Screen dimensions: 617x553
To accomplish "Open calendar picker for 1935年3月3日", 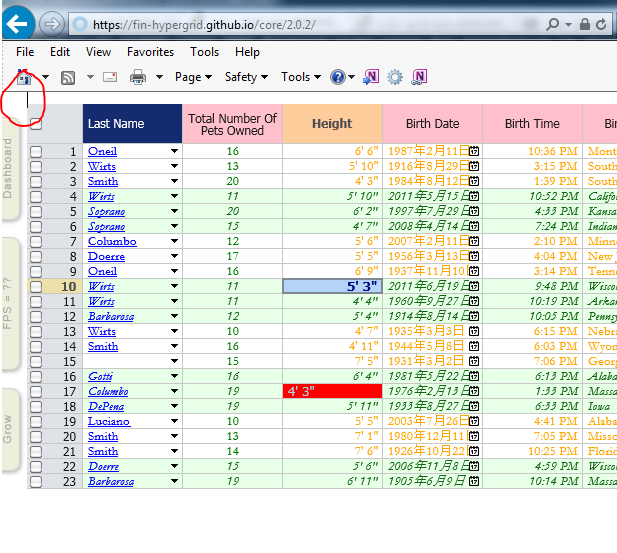I will pyautogui.click(x=474, y=331).
